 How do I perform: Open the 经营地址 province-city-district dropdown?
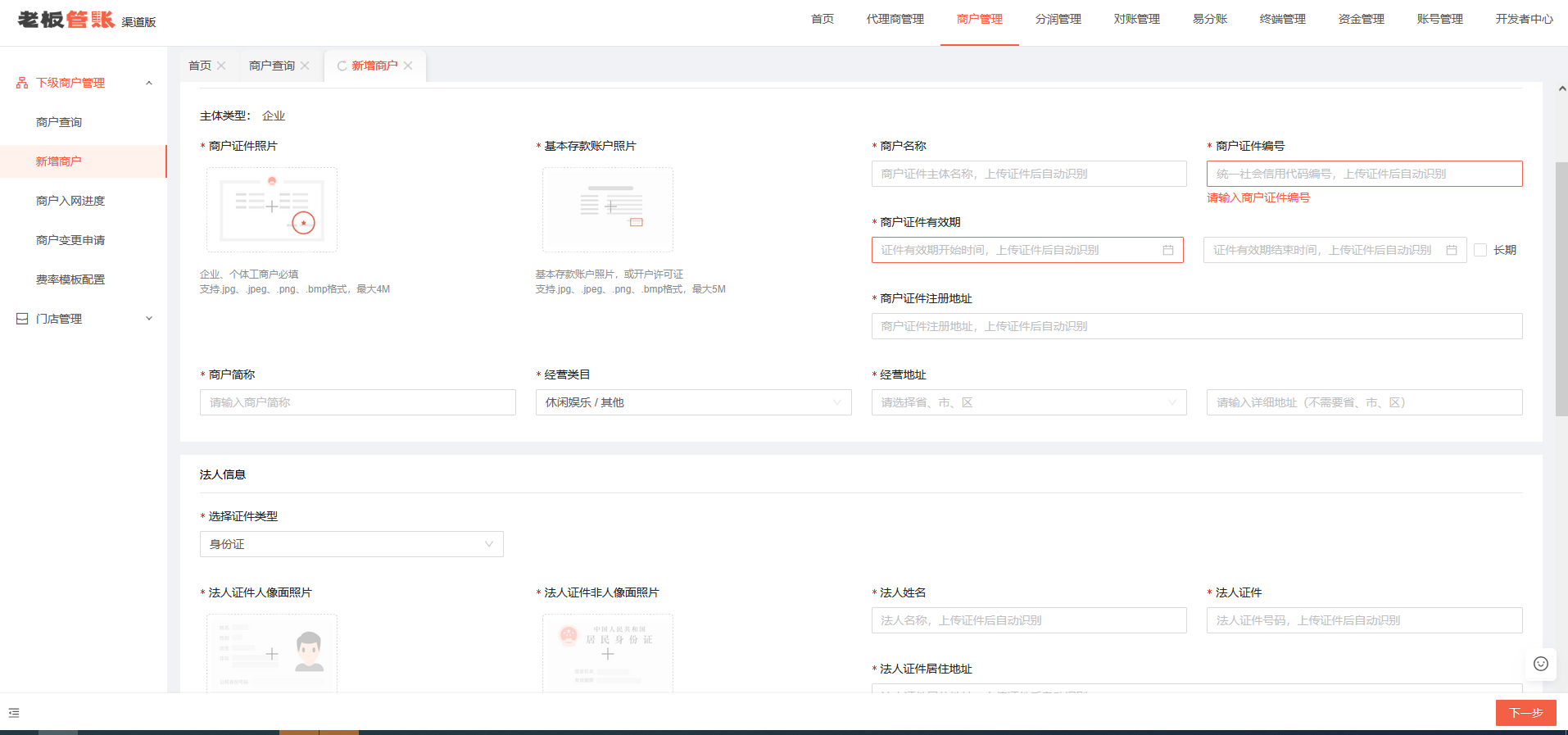tap(1029, 402)
